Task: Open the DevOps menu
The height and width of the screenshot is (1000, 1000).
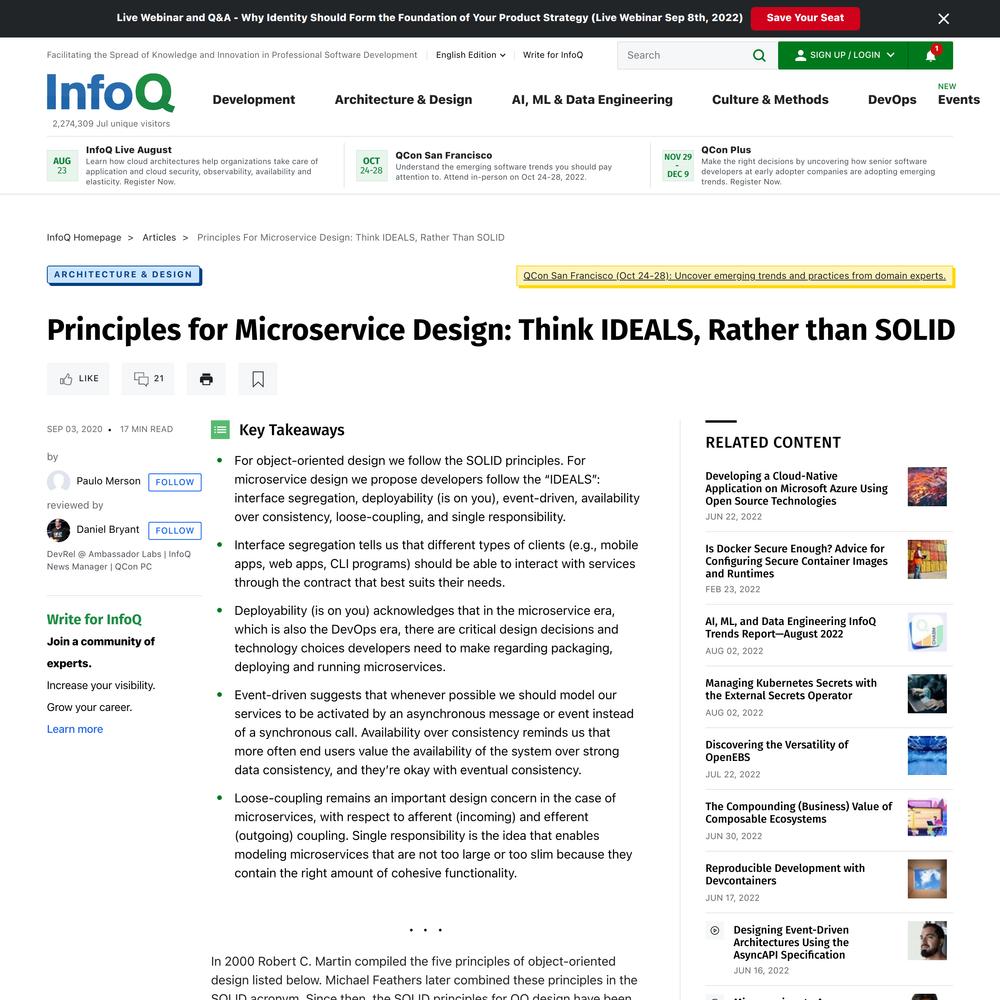Action: tap(892, 99)
